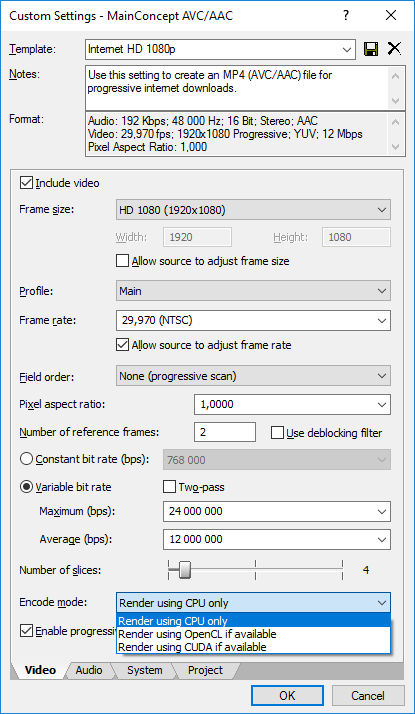Click the Format box scroll up arrow

396,122
